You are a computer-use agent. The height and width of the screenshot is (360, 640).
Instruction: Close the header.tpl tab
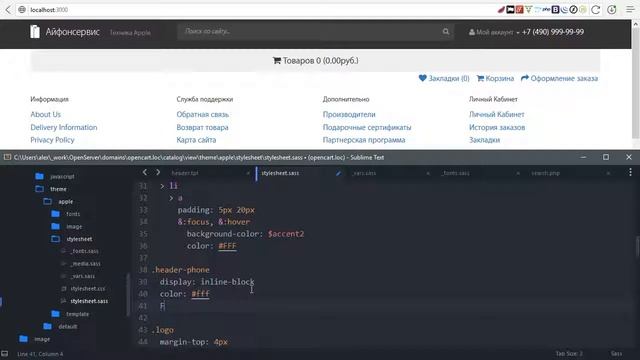click(x=248, y=173)
